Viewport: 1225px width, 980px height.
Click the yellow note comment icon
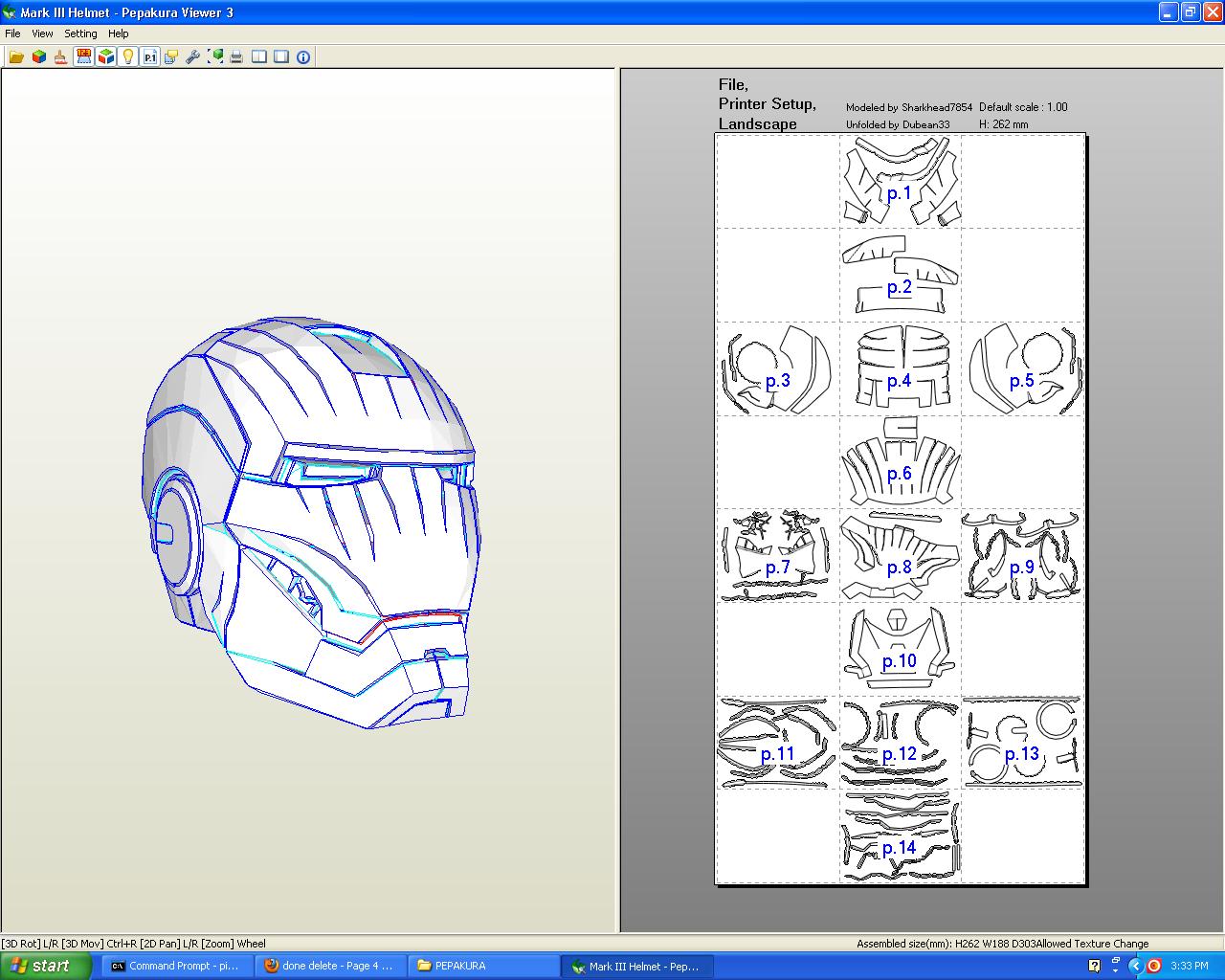click(170, 56)
